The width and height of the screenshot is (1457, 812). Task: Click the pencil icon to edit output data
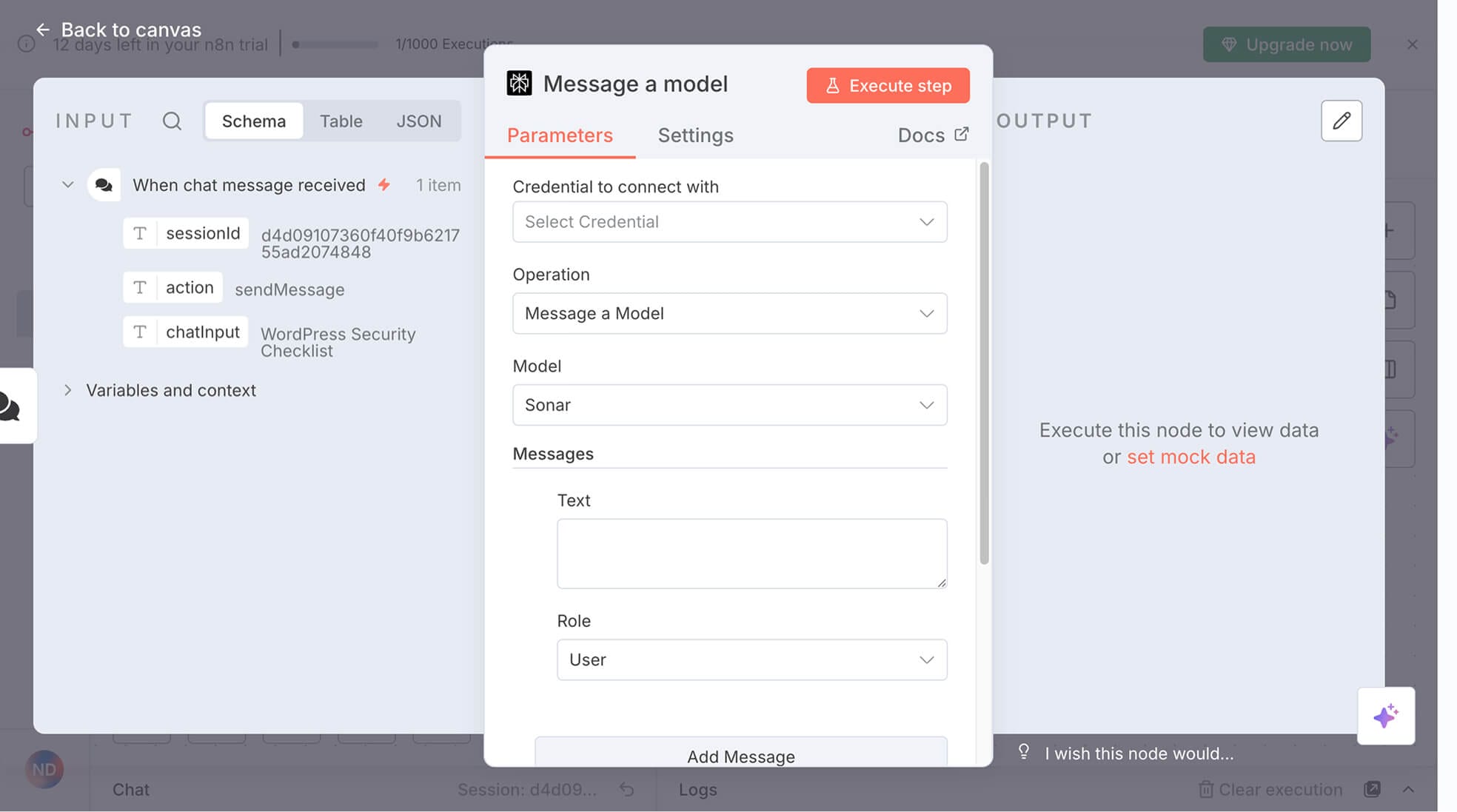click(1341, 121)
